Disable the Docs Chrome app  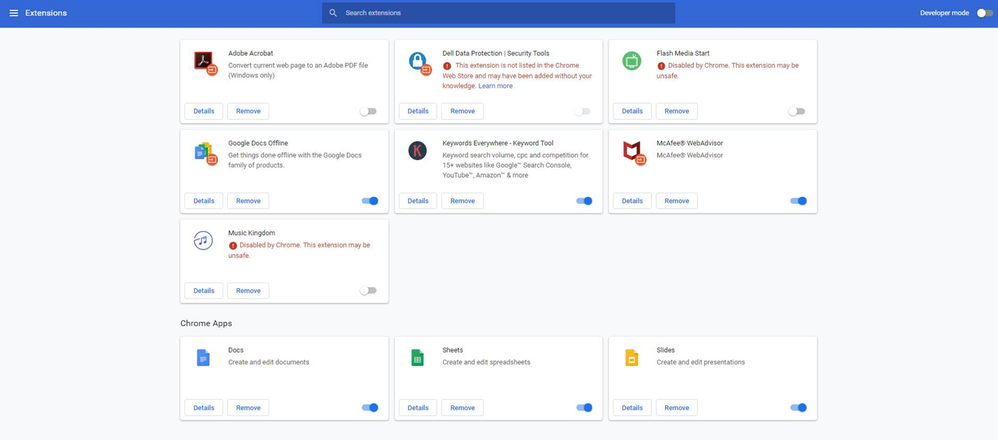click(370, 408)
